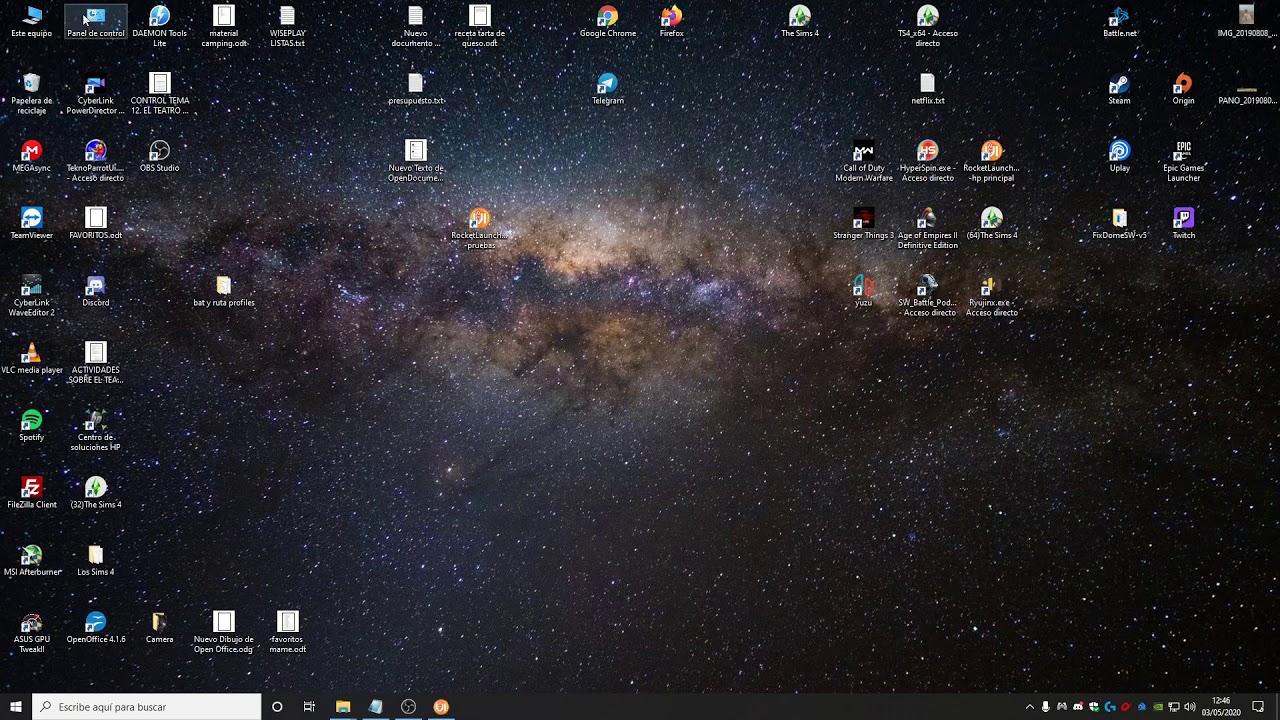Launch Origin

pos(1184,89)
